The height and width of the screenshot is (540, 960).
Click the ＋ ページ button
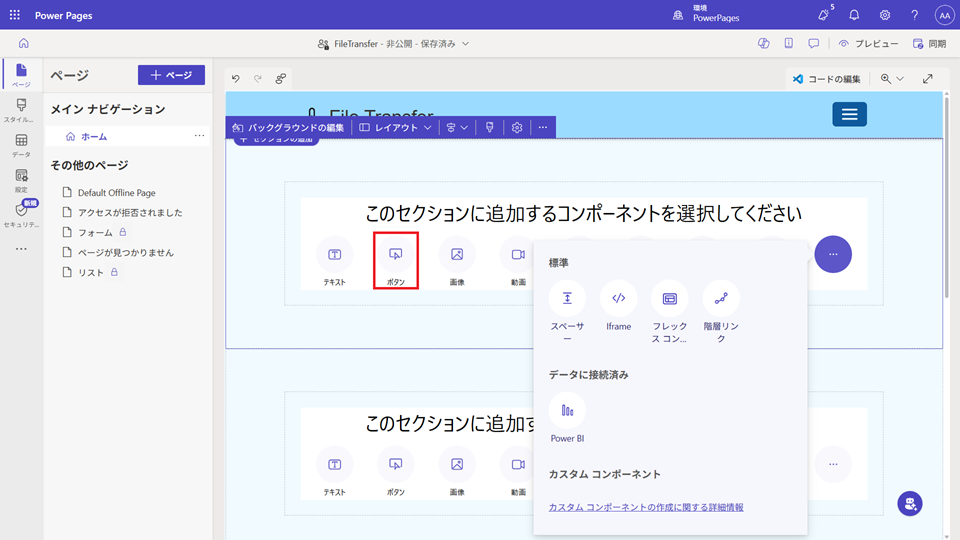(171, 75)
